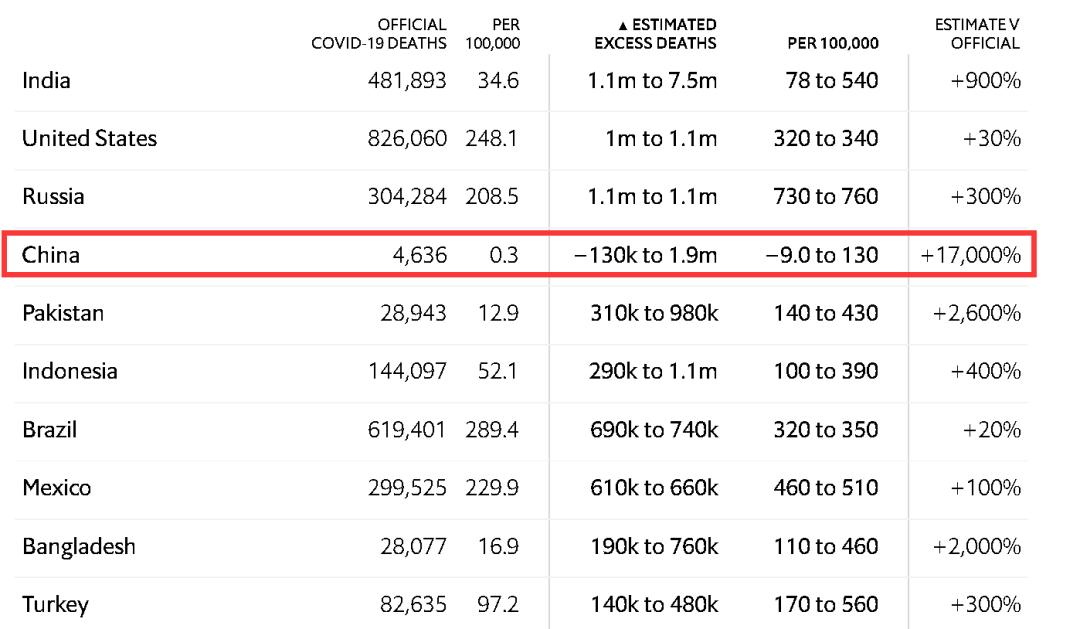Select the Mexico row label

tap(56, 488)
